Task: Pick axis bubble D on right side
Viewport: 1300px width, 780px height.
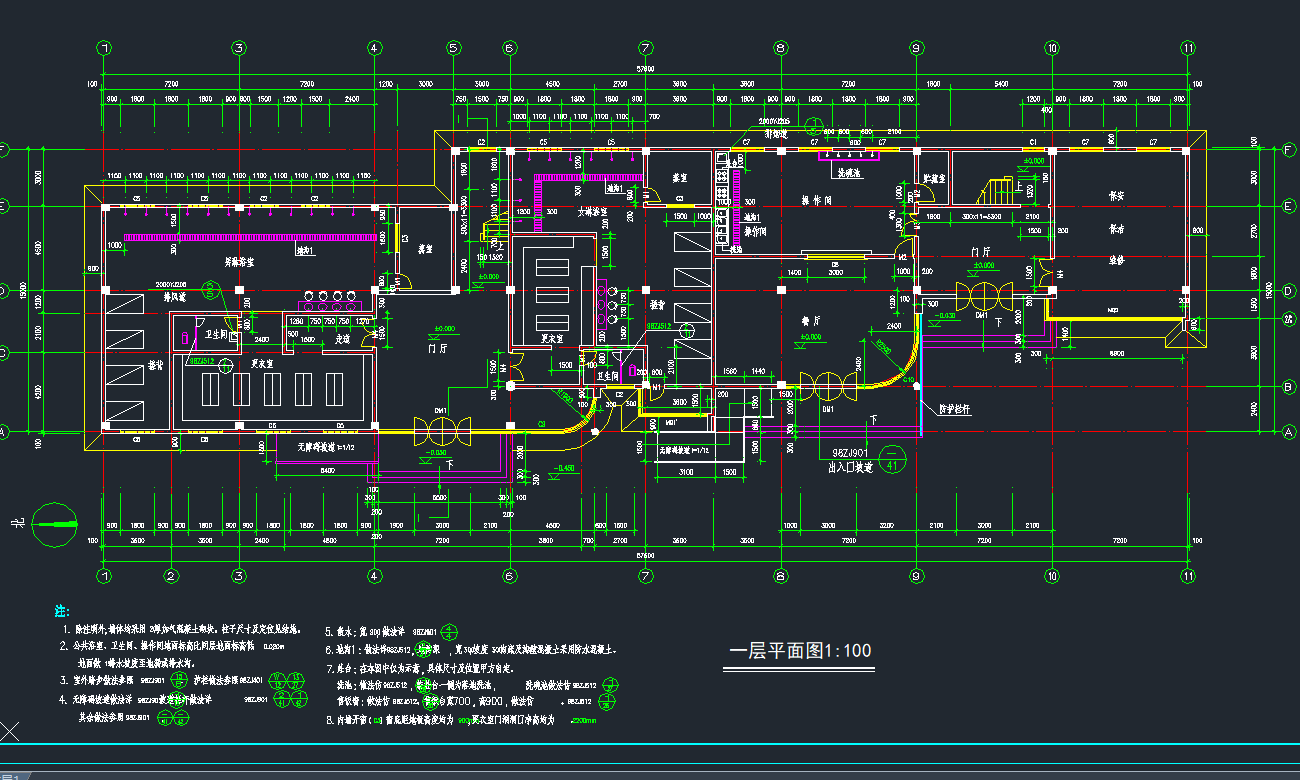Action: coord(1289,290)
